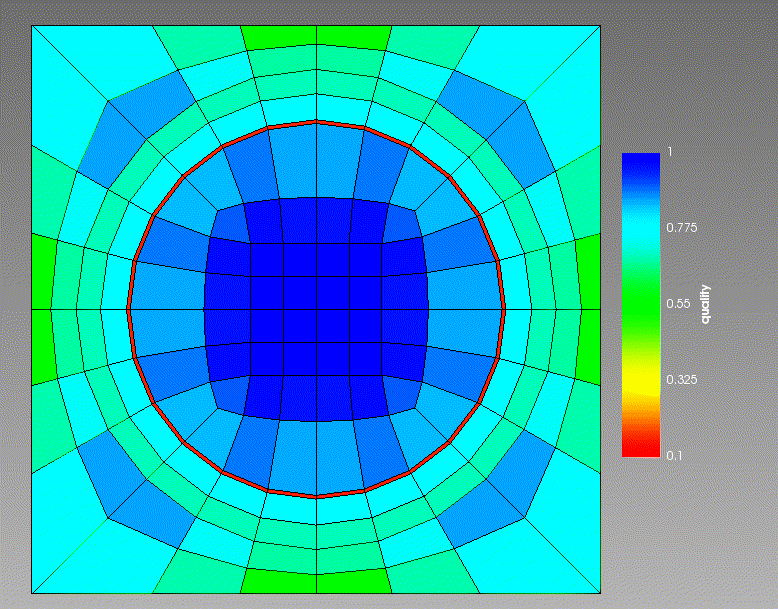
Task: Click the 0.55 legend tick label
Action: [677, 304]
